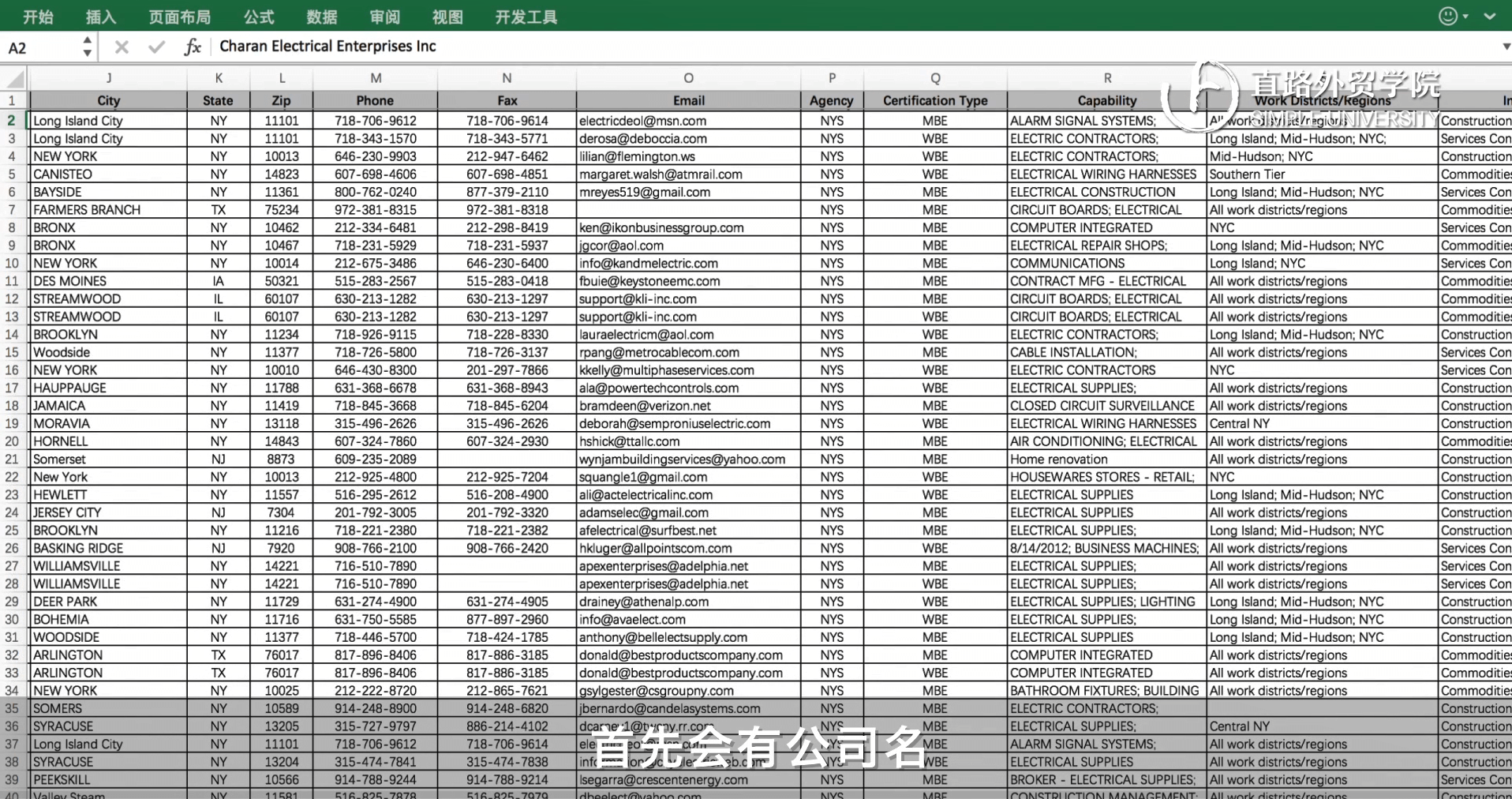Cancel the formula entry with X
This screenshot has width=1512, height=799.
coord(122,47)
